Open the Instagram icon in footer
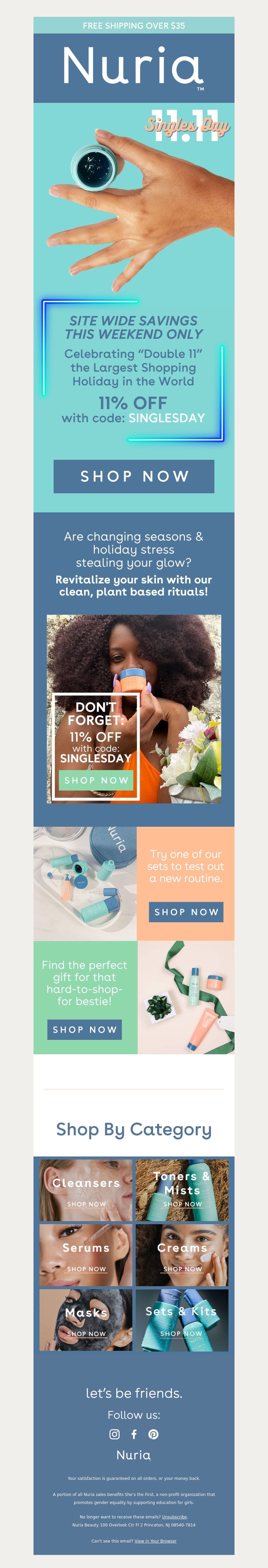This screenshot has height=1568, width=268. click(115, 1434)
